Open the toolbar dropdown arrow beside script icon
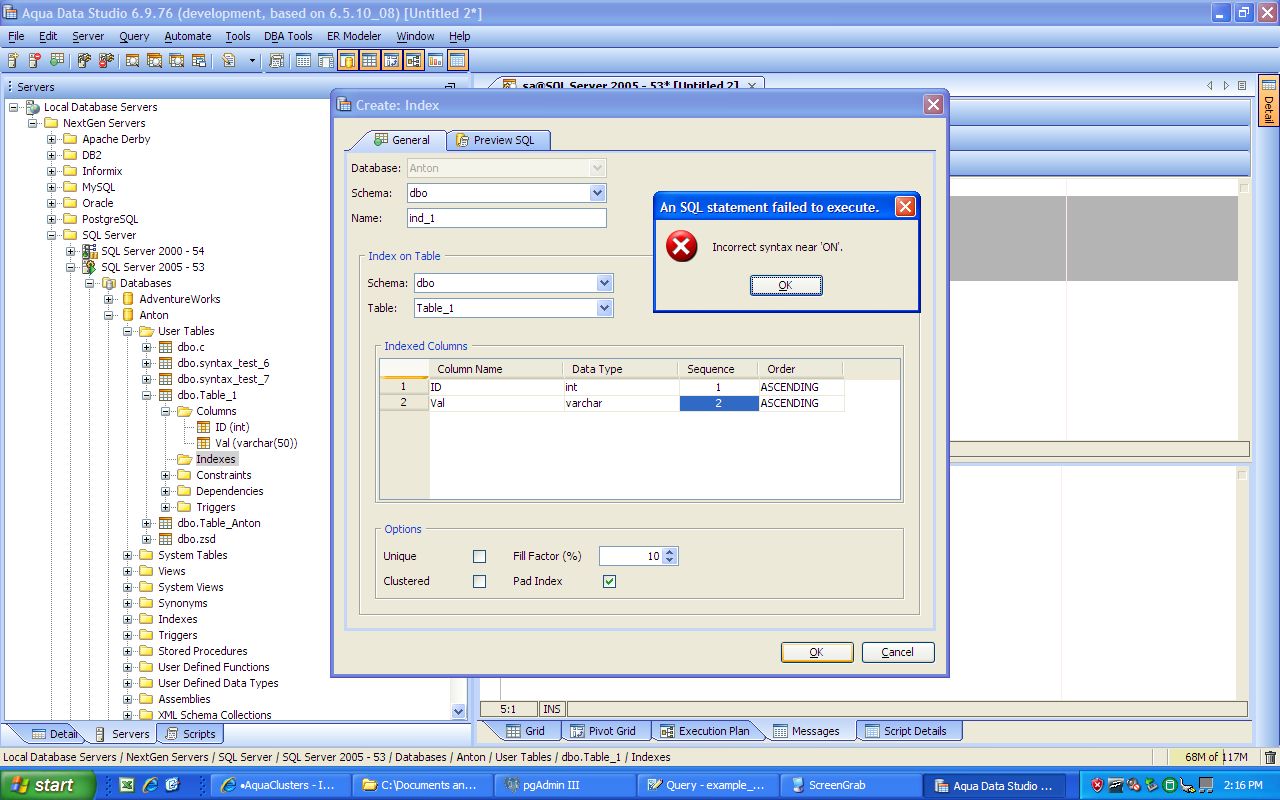The width and height of the screenshot is (1280, 800). (x=252, y=61)
